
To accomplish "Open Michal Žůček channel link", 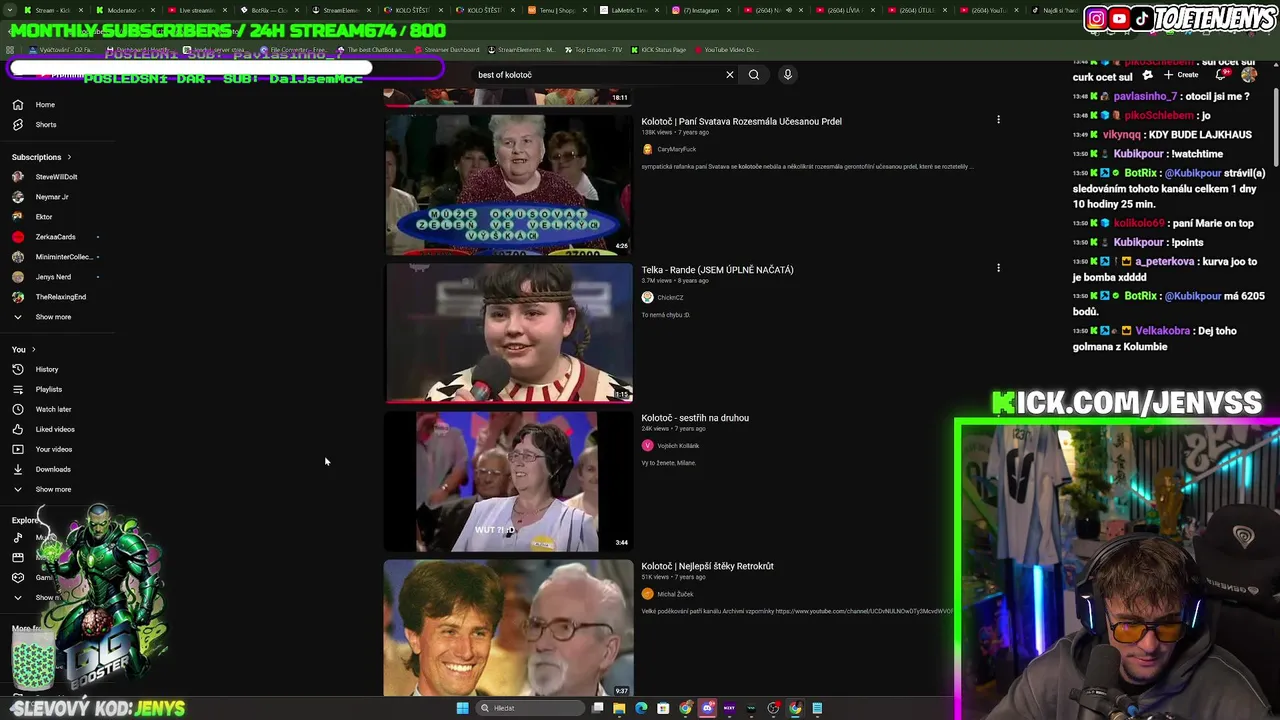I will click(x=675, y=594).
